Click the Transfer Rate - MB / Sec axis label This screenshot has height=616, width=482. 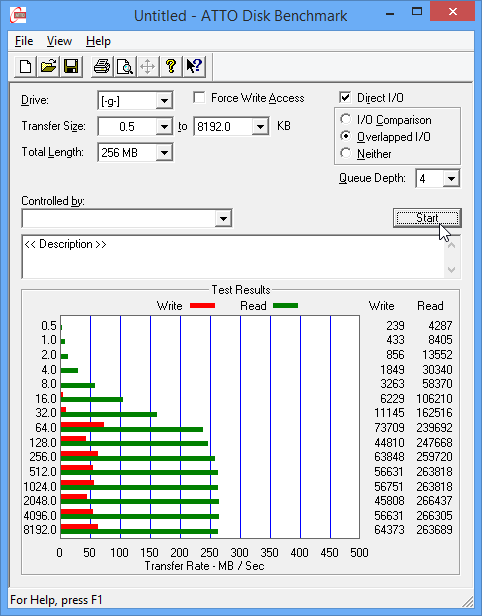click(x=204, y=566)
